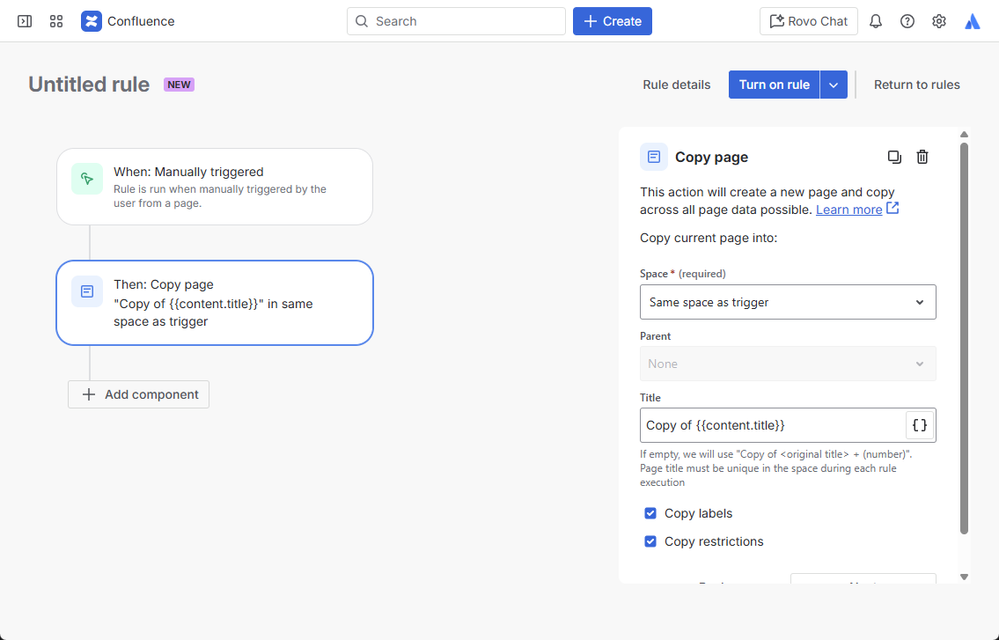
Task: Toggle the sidebar collapse icon
Action: tap(25, 21)
